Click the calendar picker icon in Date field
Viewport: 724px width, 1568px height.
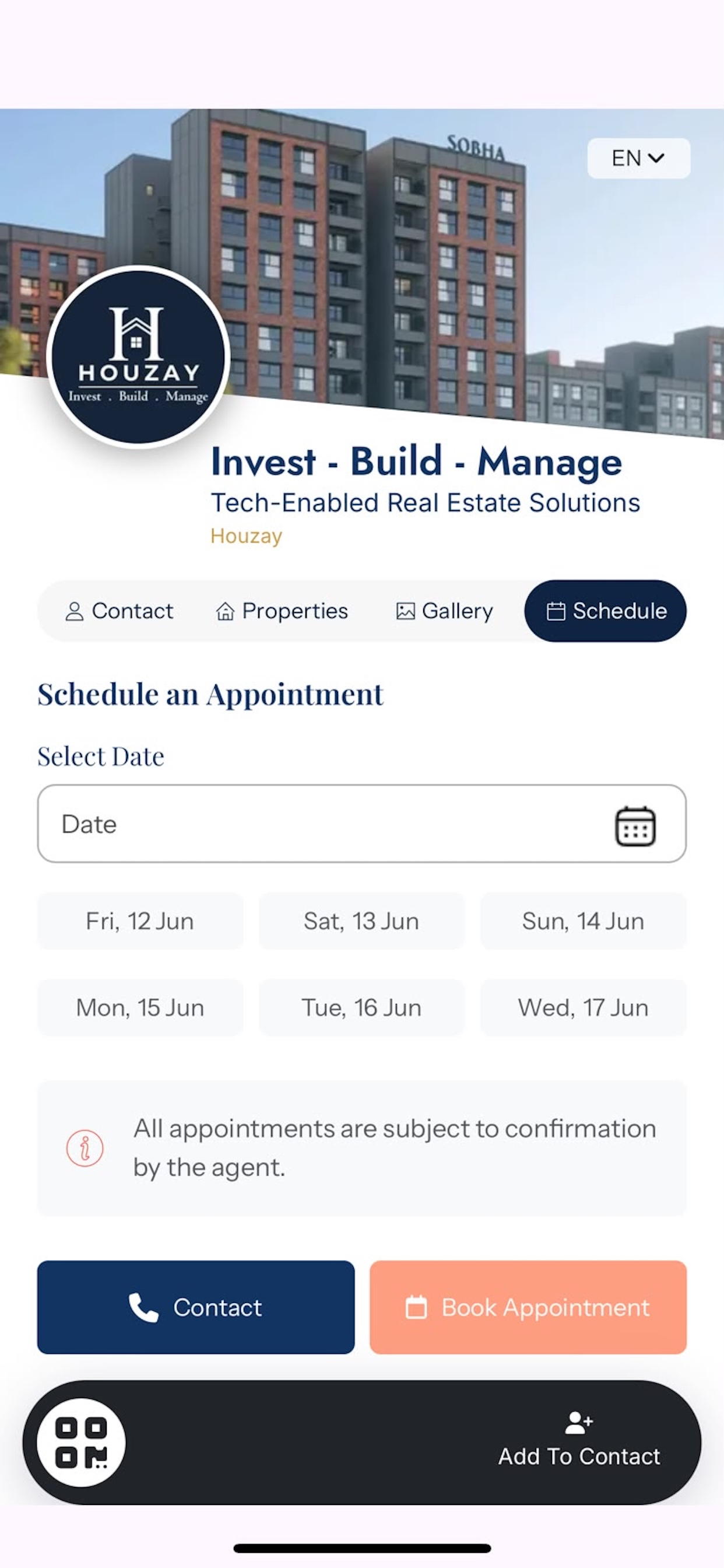635,826
